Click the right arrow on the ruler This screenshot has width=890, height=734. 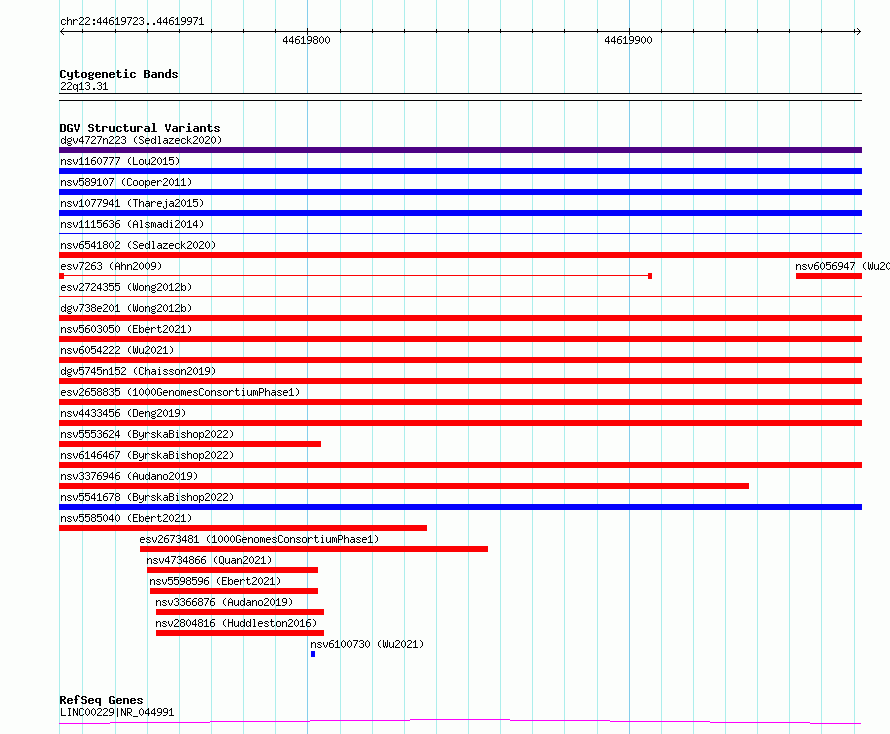[x=859, y=32]
